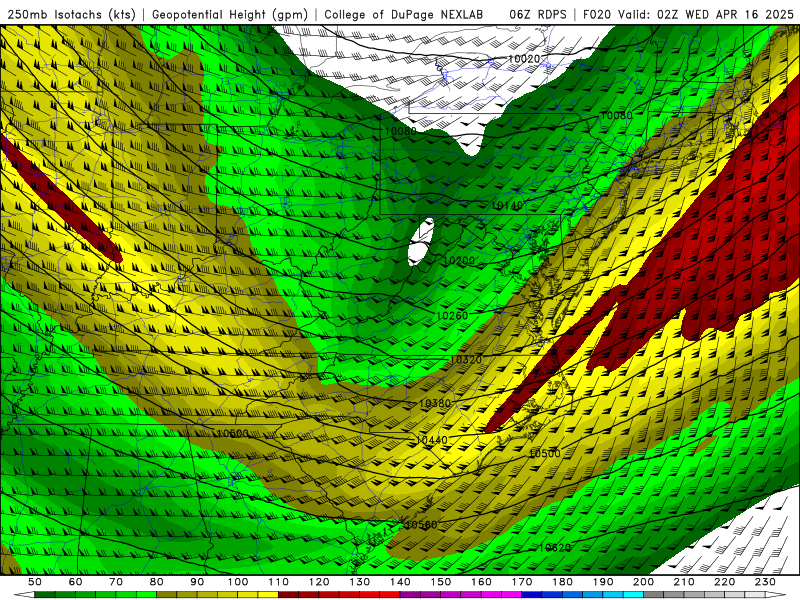Click the 180 value on the color scale
Image resolution: width=800 pixels, height=600 pixels.
[563, 582]
